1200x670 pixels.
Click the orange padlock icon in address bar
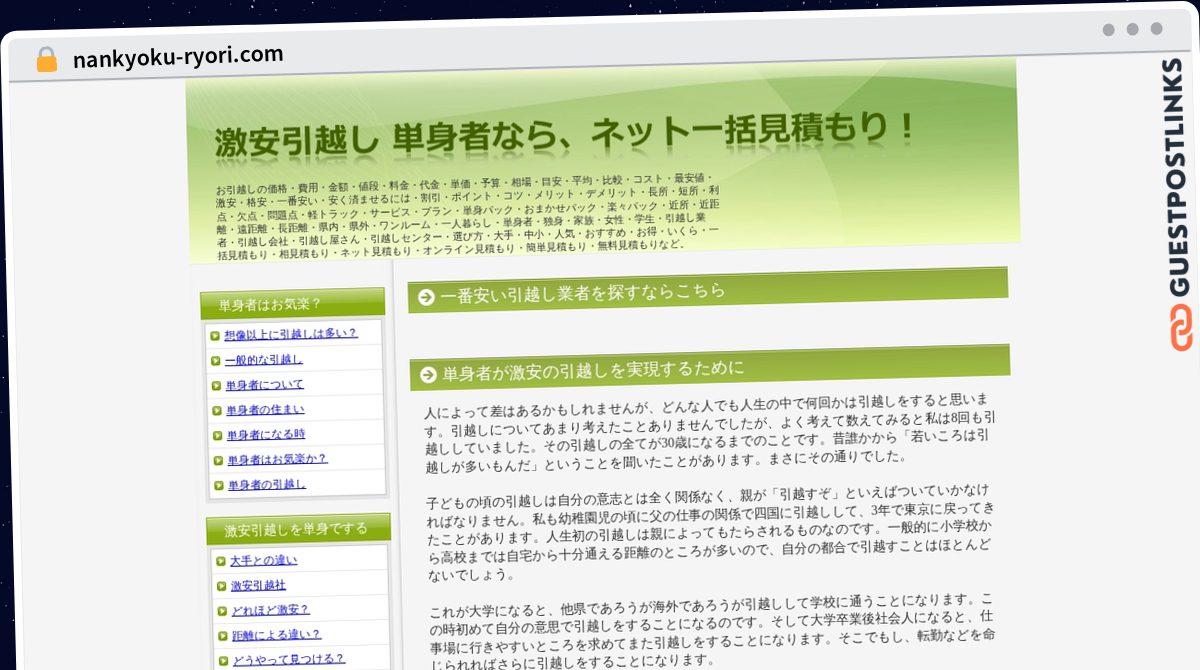[47, 60]
